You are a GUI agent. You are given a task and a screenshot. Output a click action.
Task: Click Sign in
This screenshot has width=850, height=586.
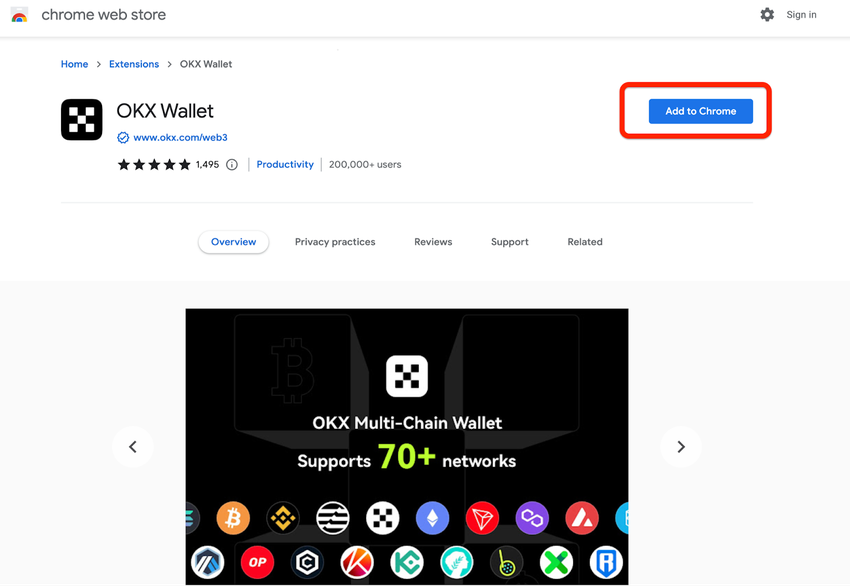point(801,15)
